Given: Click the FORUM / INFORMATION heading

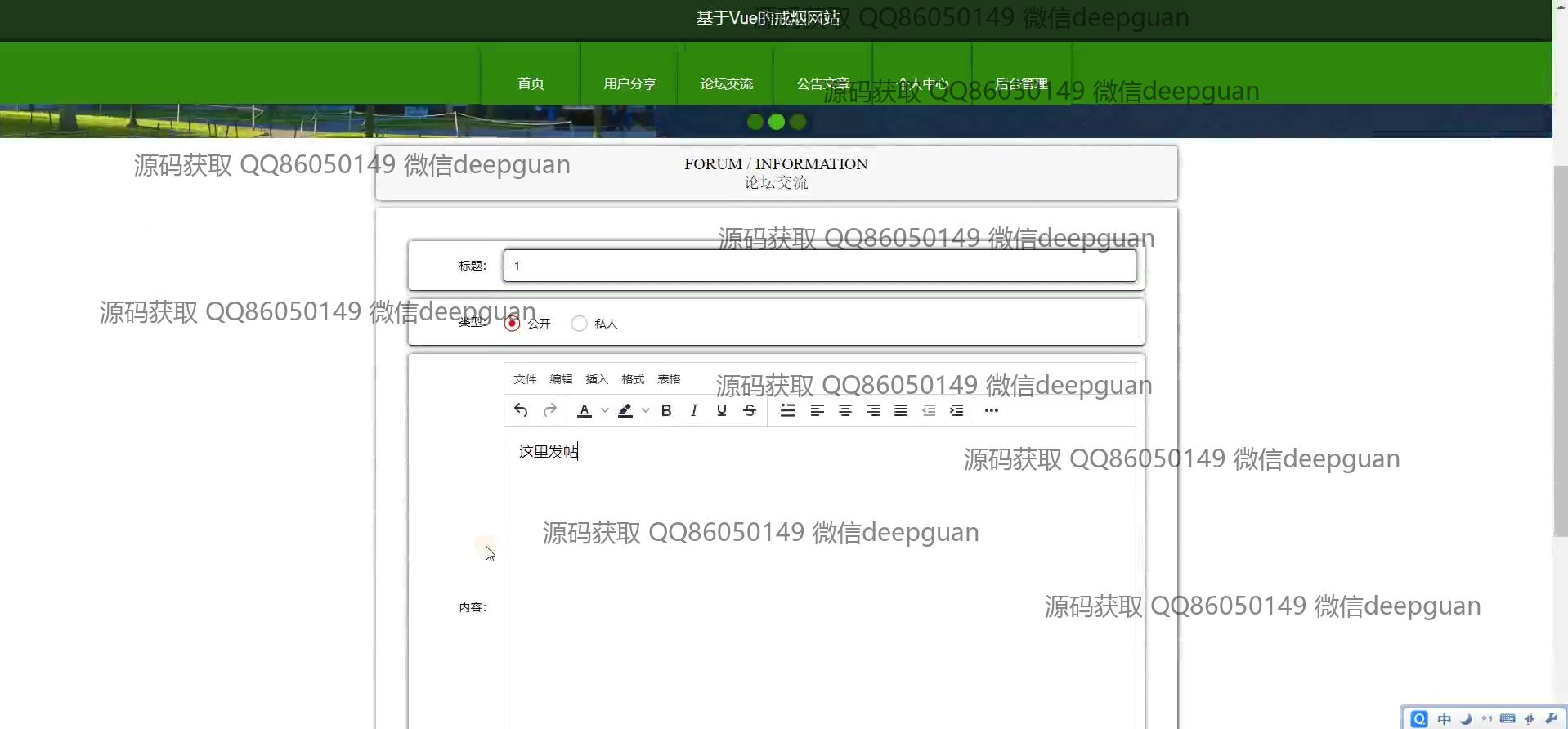Looking at the screenshot, I should (x=776, y=163).
